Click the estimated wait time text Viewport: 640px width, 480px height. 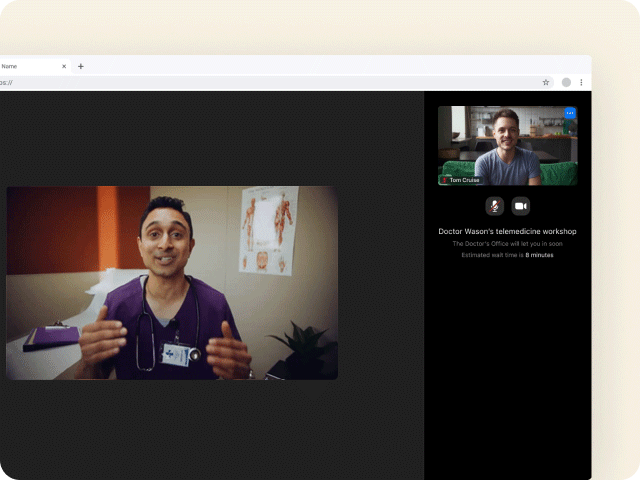point(507,255)
